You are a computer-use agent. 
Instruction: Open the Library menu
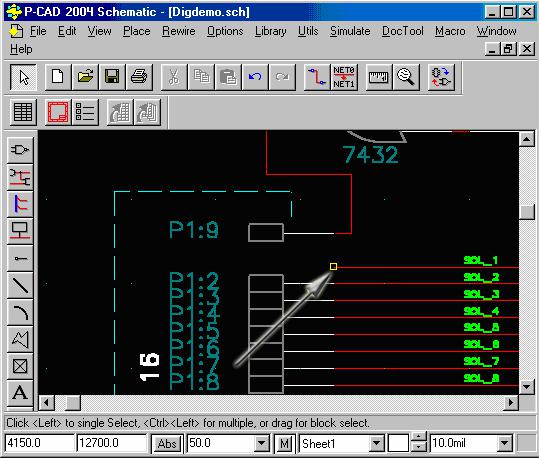pos(271,31)
